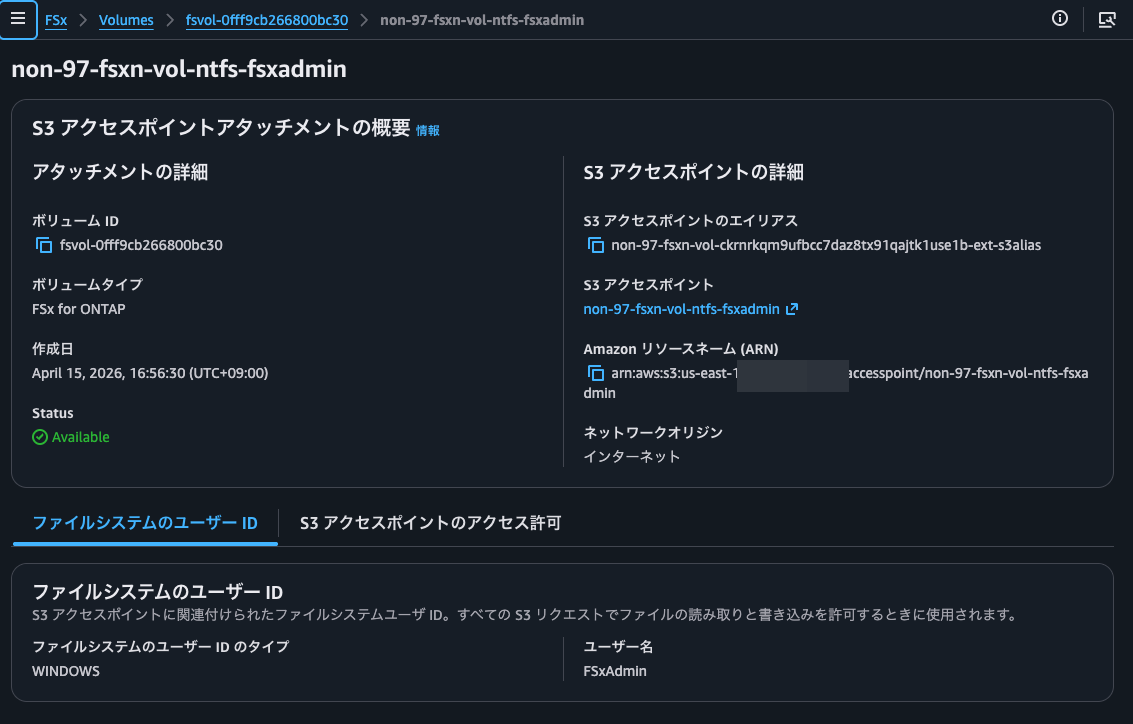1133x724 pixels.
Task: Select the ファイルシステムのユーザー ID tab
Action: 144,522
